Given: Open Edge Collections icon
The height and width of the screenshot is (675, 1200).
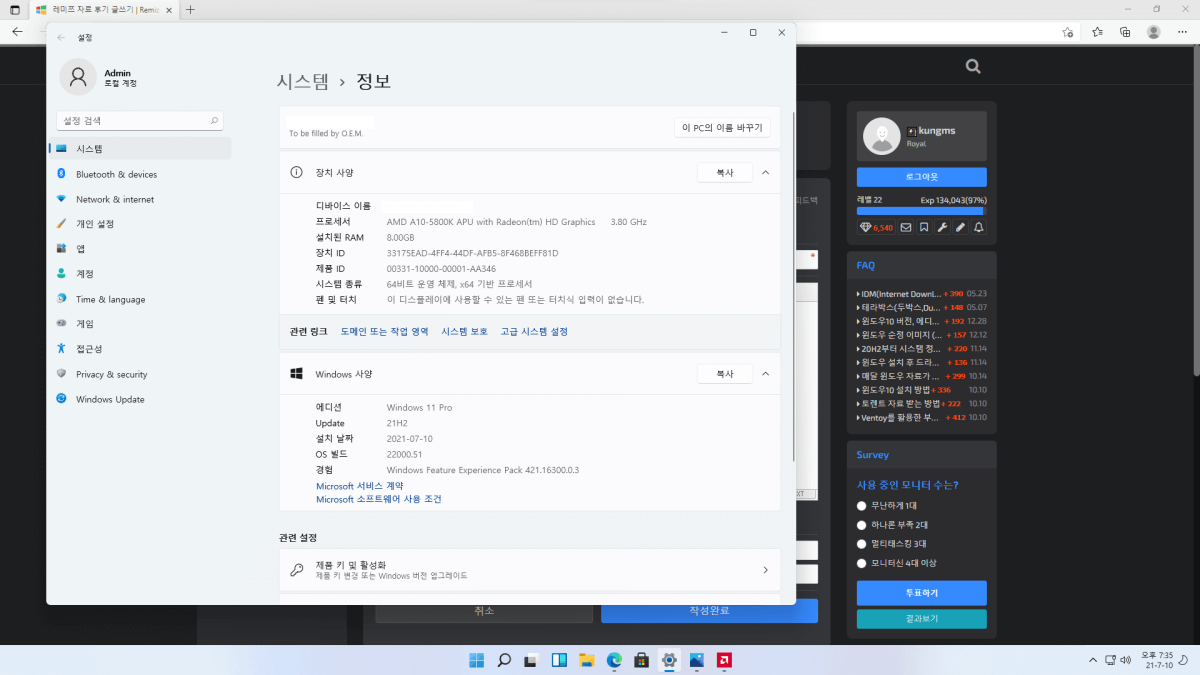Looking at the screenshot, I should pyautogui.click(x=1126, y=32).
